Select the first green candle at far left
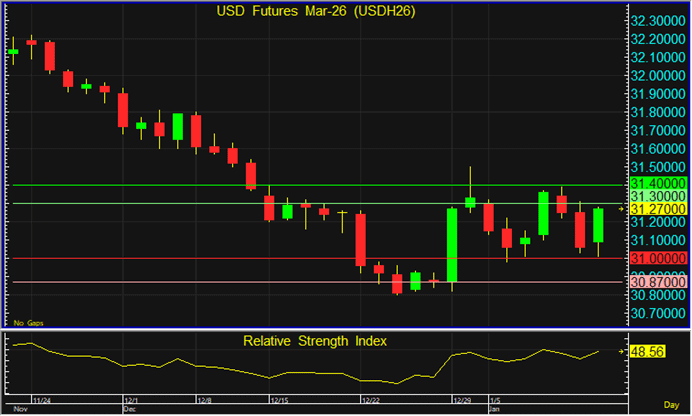This screenshot has width=692, height=416. (13, 50)
